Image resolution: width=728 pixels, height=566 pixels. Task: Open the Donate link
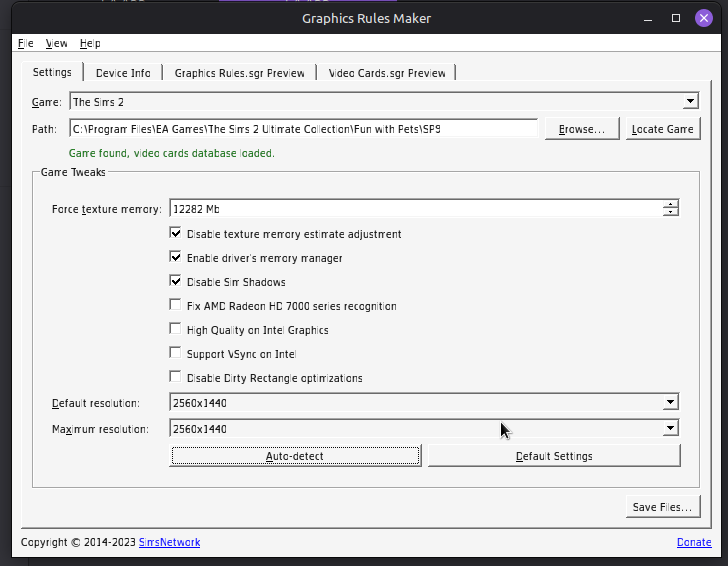point(694,542)
